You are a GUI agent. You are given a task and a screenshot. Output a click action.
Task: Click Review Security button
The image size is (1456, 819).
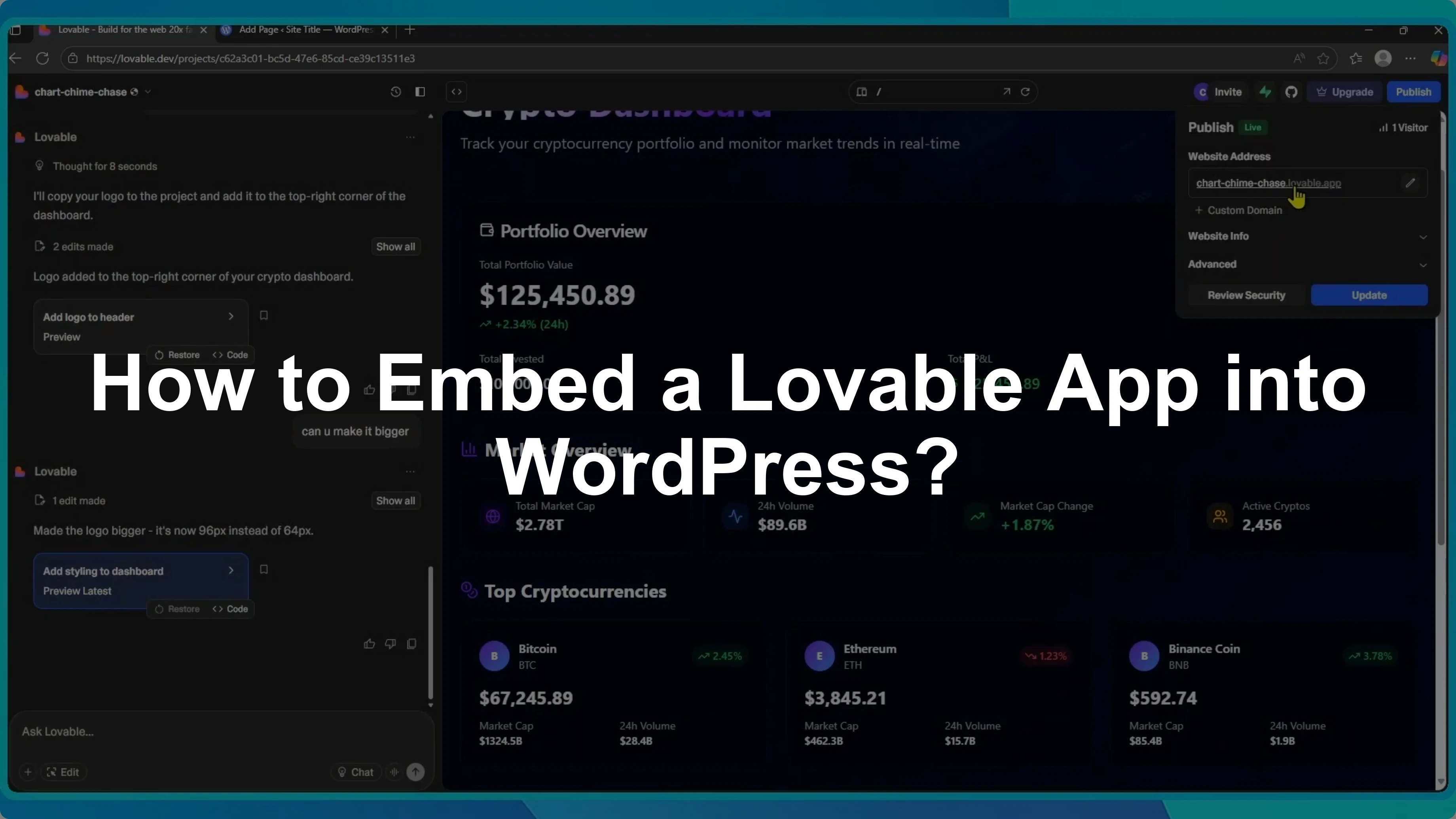coord(1246,295)
